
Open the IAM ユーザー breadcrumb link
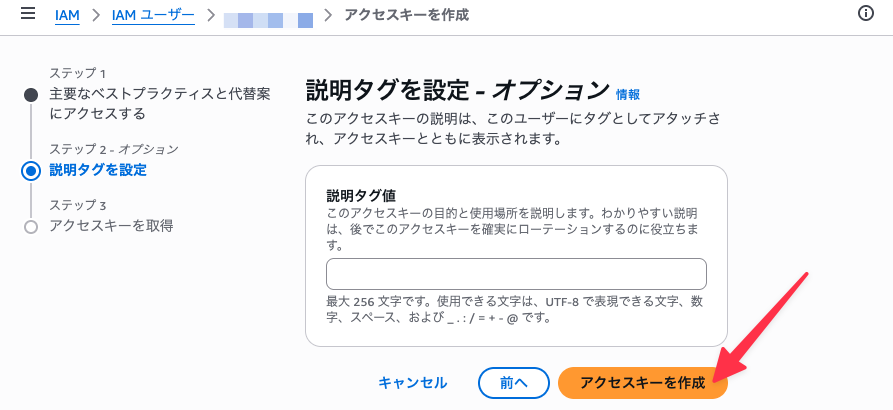153,15
